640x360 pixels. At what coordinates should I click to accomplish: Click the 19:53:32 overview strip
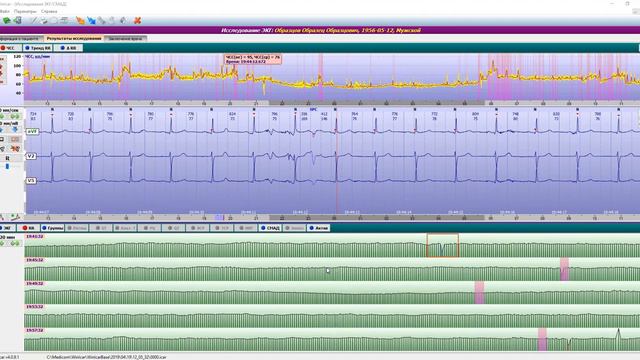(x=332, y=316)
